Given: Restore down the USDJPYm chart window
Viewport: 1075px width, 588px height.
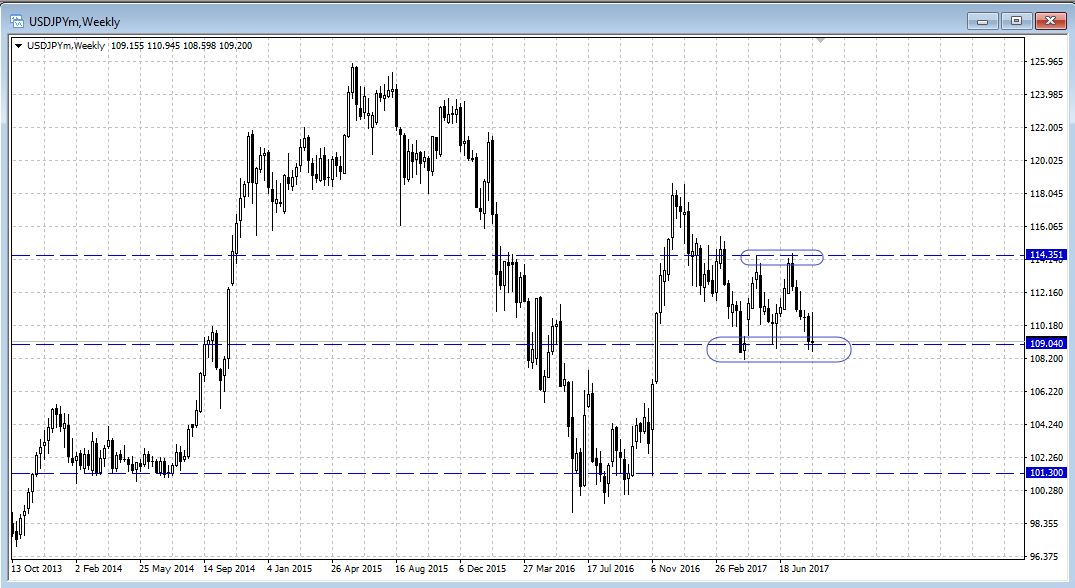Looking at the screenshot, I should (x=1016, y=19).
